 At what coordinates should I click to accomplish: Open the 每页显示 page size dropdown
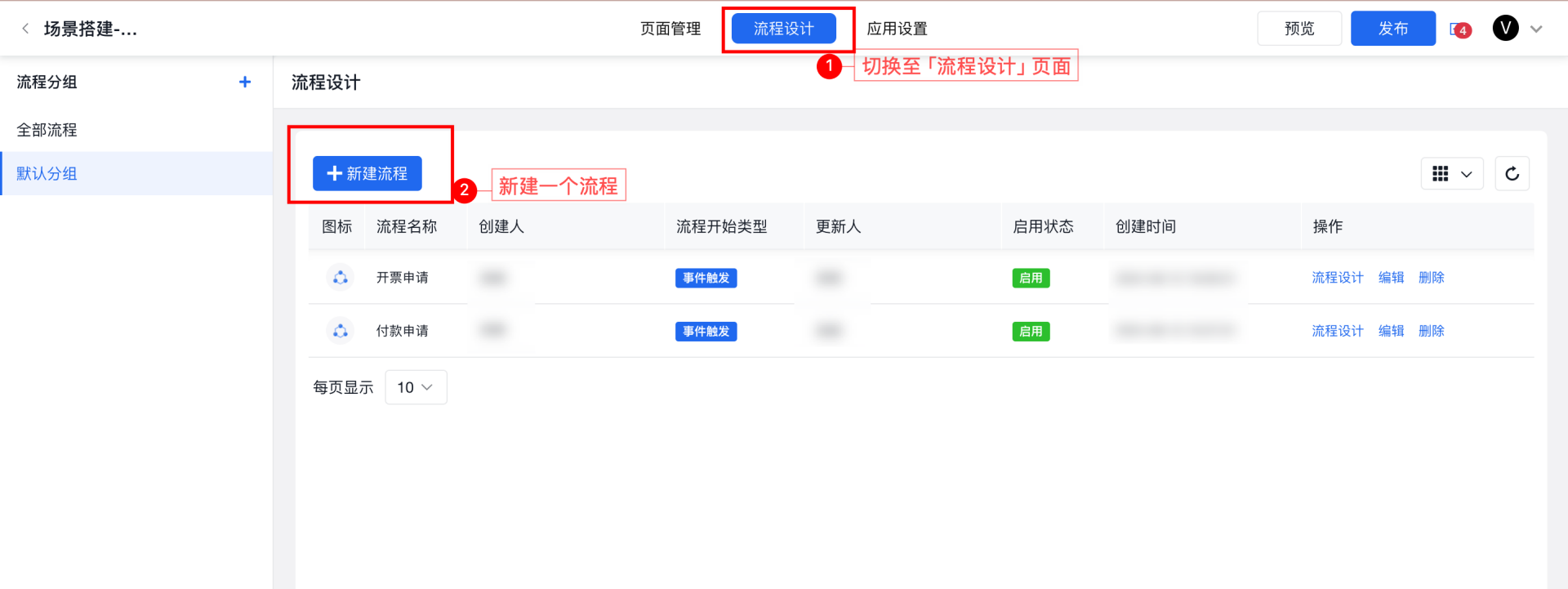pos(416,387)
